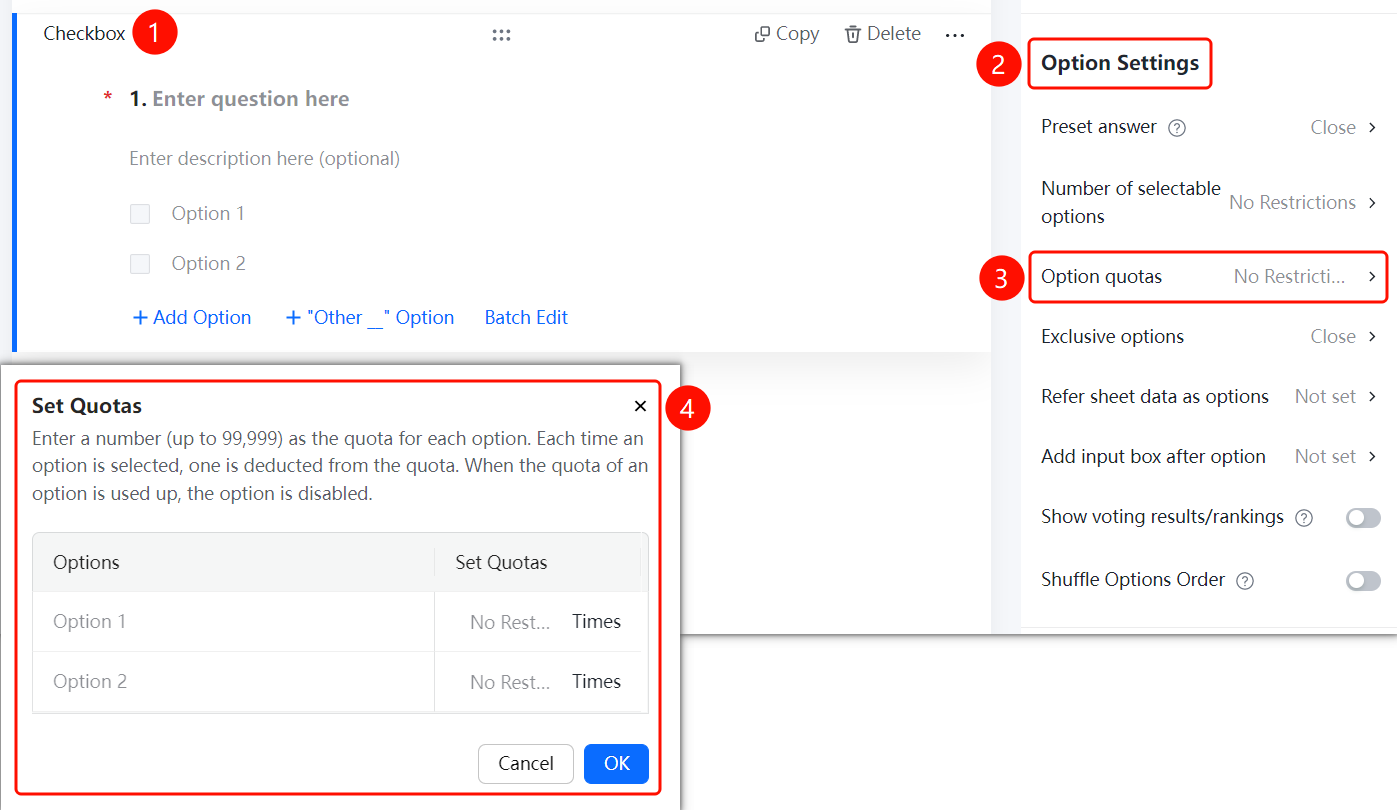Click the Preset answer help icon
Viewport: 1397px width, 810px height.
(x=1177, y=128)
